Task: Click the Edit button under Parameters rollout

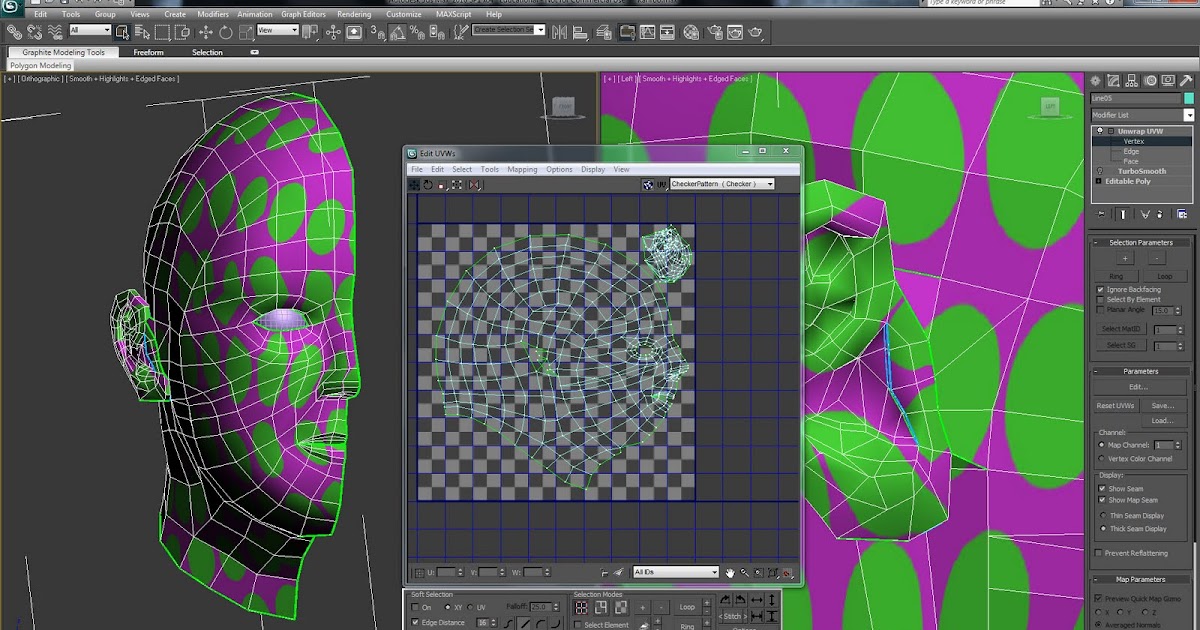Action: tap(1139, 386)
